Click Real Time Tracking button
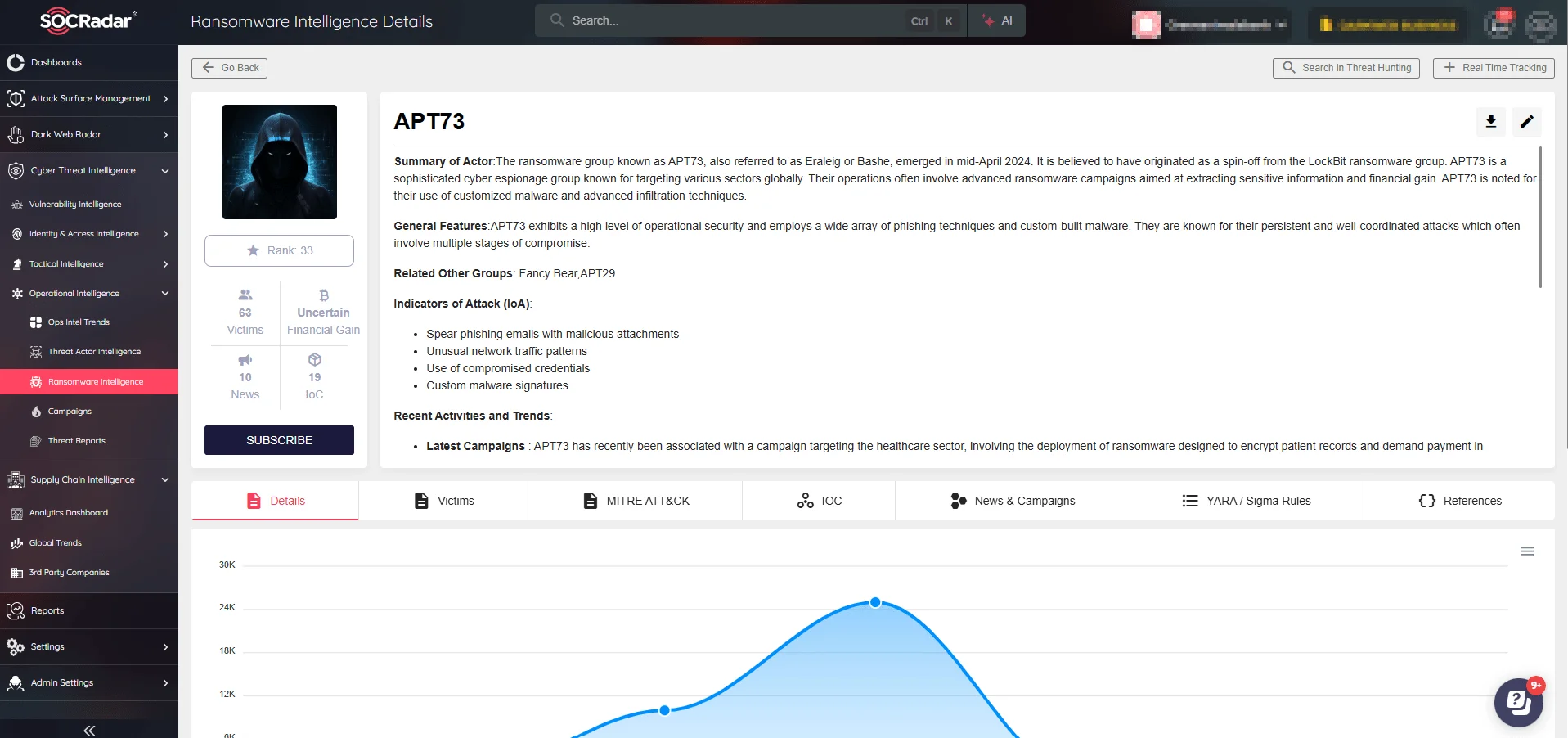Screen dimensions: 1568x738 [1494, 68]
